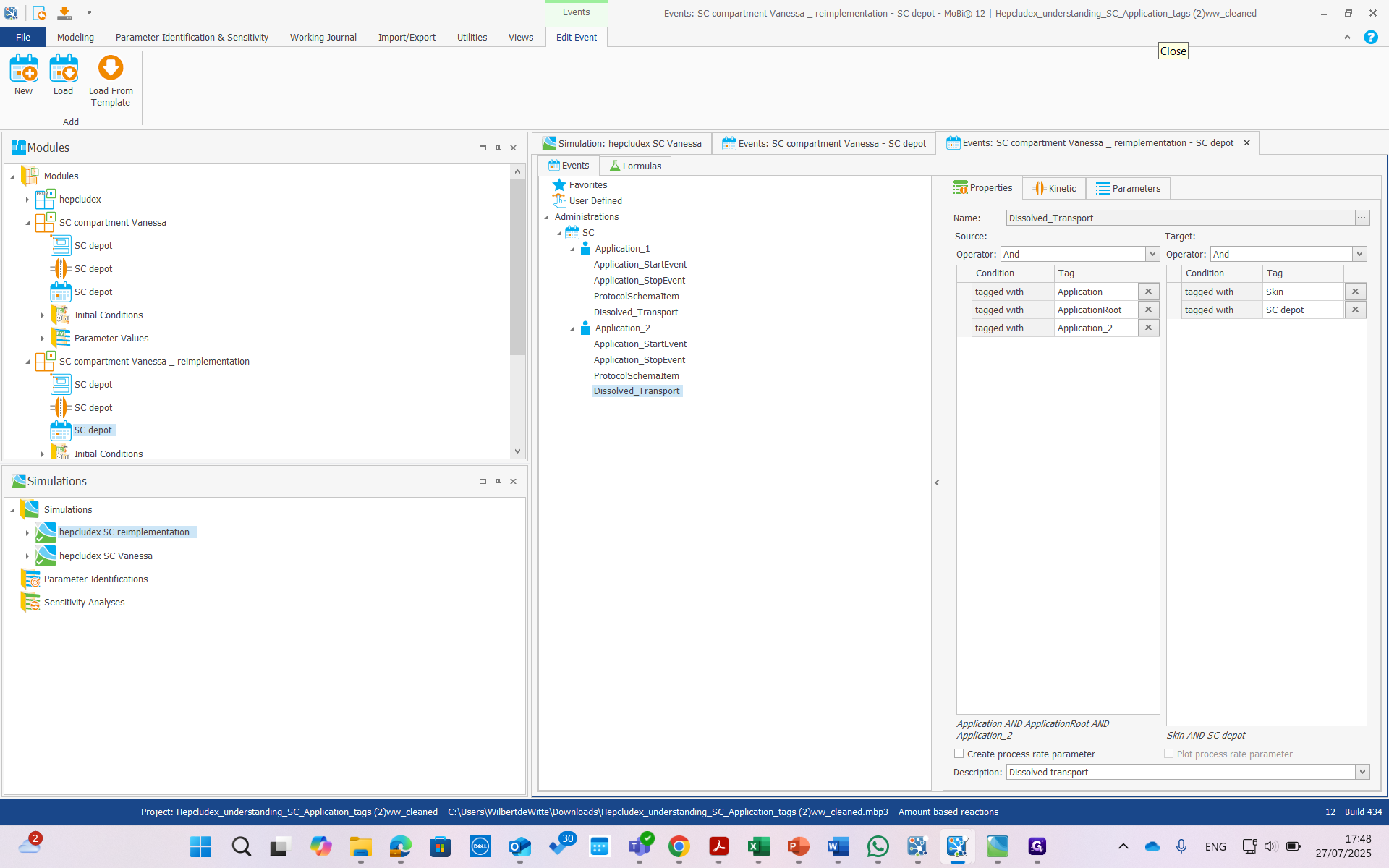Open Excel from the taskbar
This screenshot has width=1389, height=868.
pyautogui.click(x=758, y=846)
